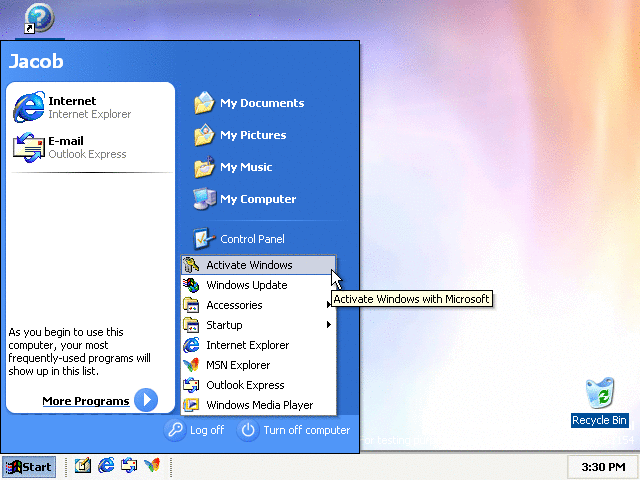The width and height of the screenshot is (640, 480).
Task: Click the Activate Windows keys icon
Action: 191,265
